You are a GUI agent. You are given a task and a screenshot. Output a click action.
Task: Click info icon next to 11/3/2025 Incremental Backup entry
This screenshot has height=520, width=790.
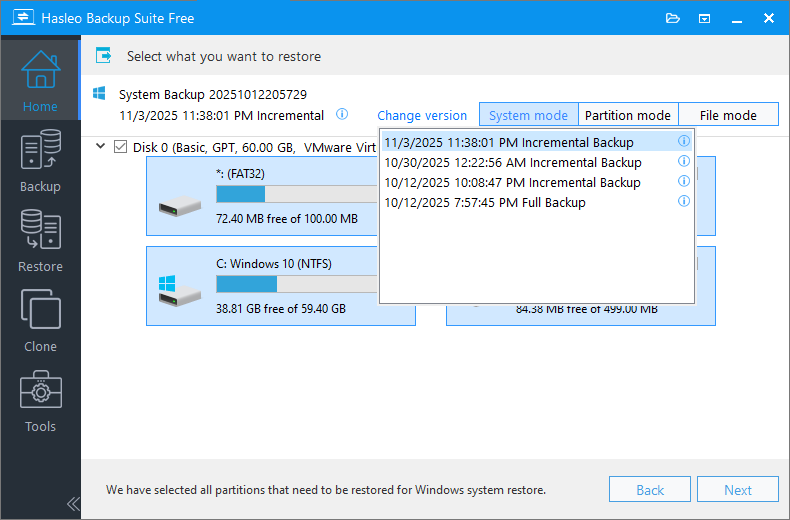pyautogui.click(x=684, y=142)
